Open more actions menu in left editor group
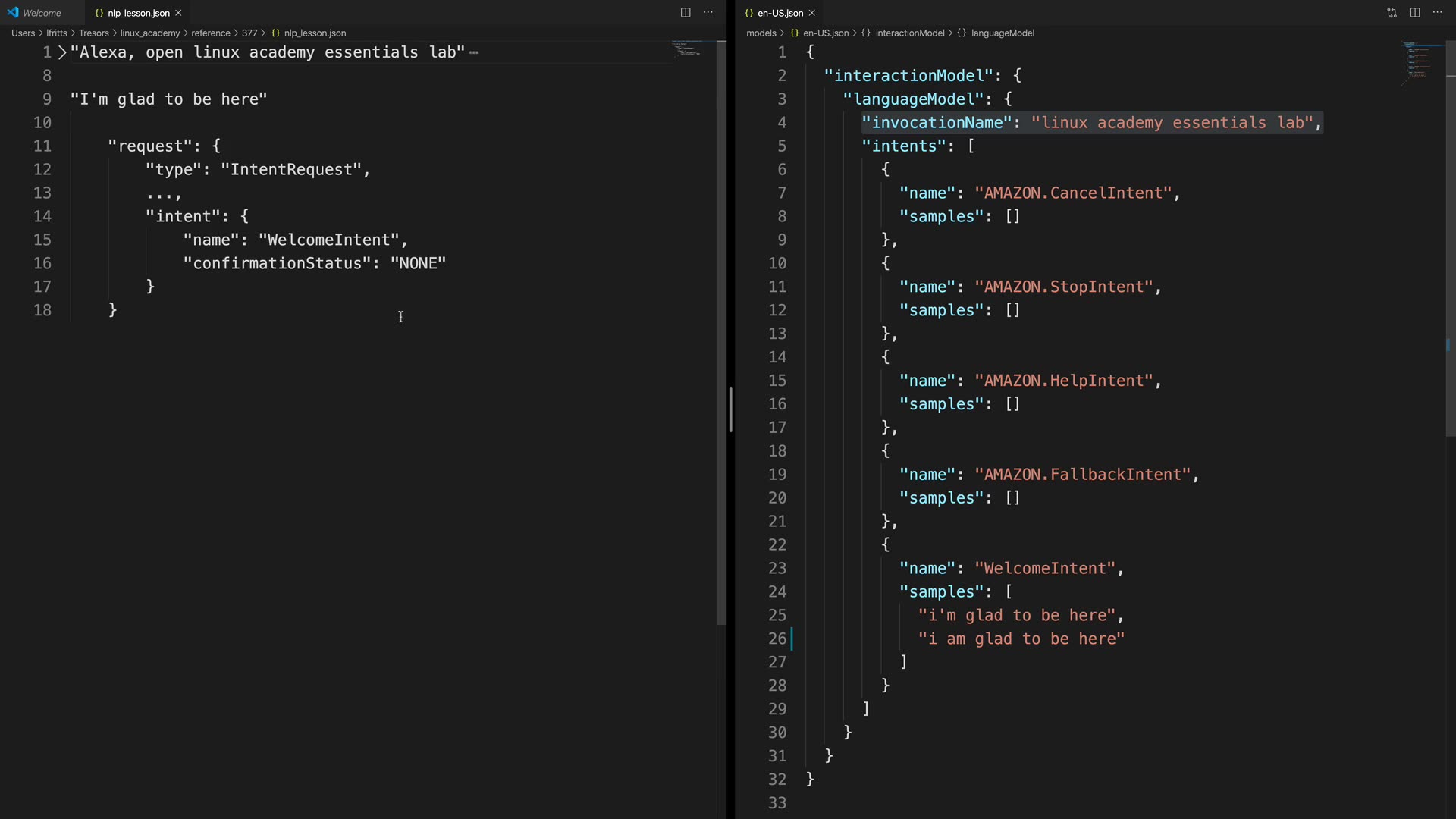 (708, 13)
